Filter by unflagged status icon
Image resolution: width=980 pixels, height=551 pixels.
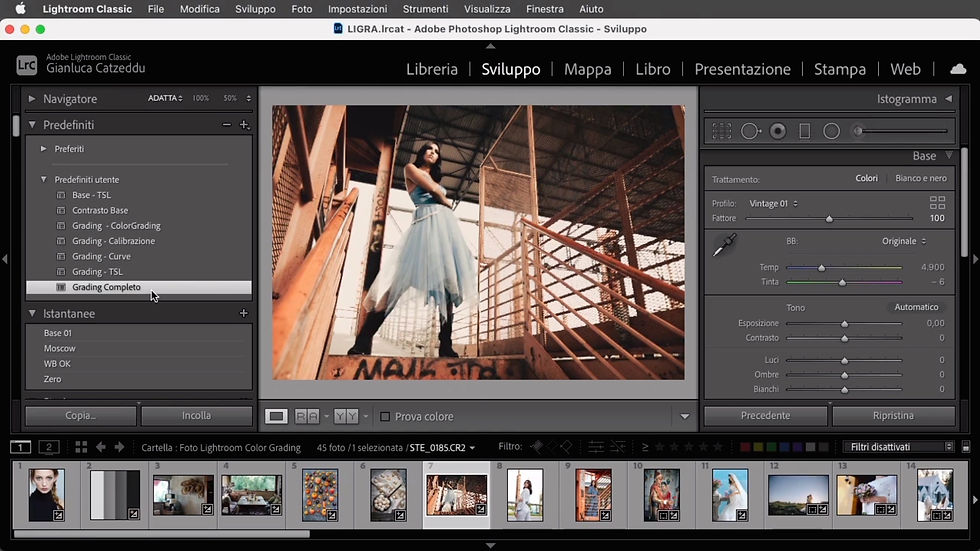click(x=551, y=447)
